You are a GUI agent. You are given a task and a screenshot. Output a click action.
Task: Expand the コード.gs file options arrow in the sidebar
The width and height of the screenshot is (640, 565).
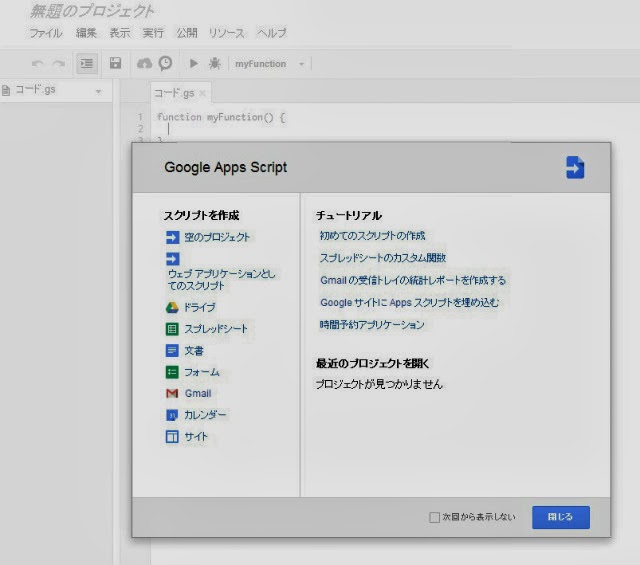tap(98, 91)
